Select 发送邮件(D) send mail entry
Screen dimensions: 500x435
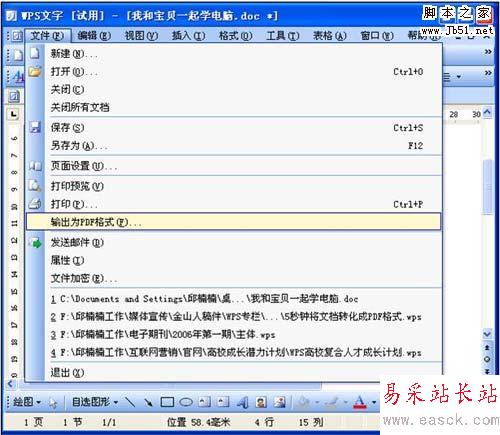pyautogui.click(x=233, y=242)
